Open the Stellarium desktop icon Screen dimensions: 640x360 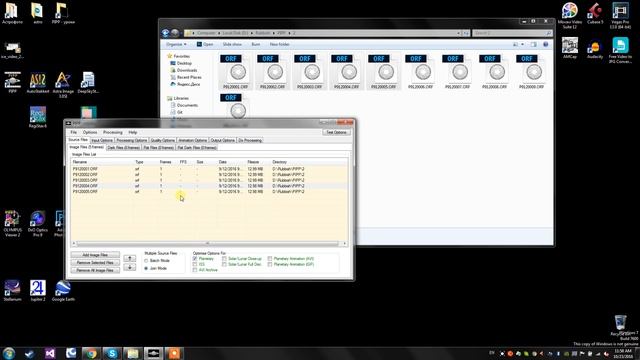click(x=12, y=290)
